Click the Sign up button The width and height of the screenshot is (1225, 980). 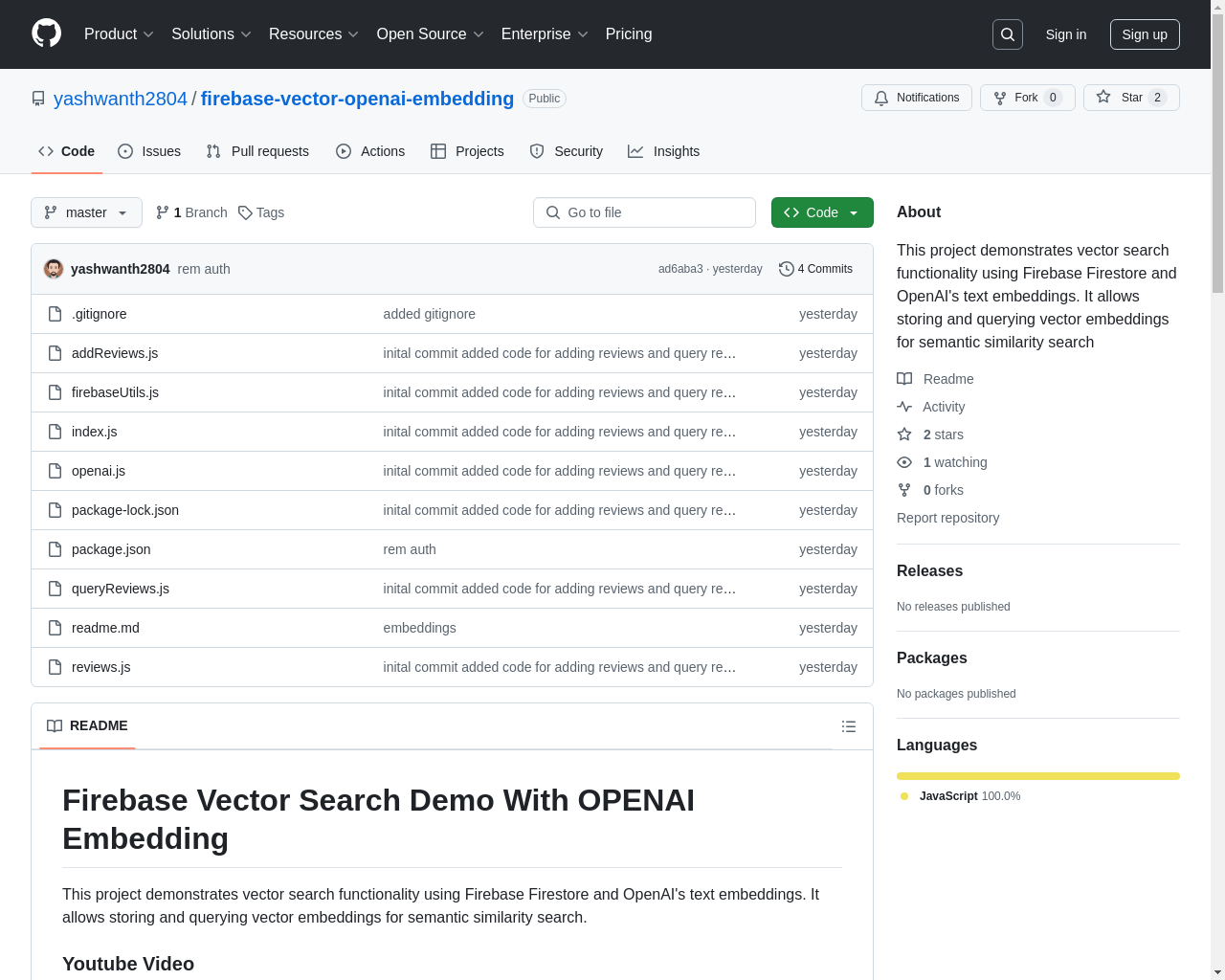(1145, 34)
